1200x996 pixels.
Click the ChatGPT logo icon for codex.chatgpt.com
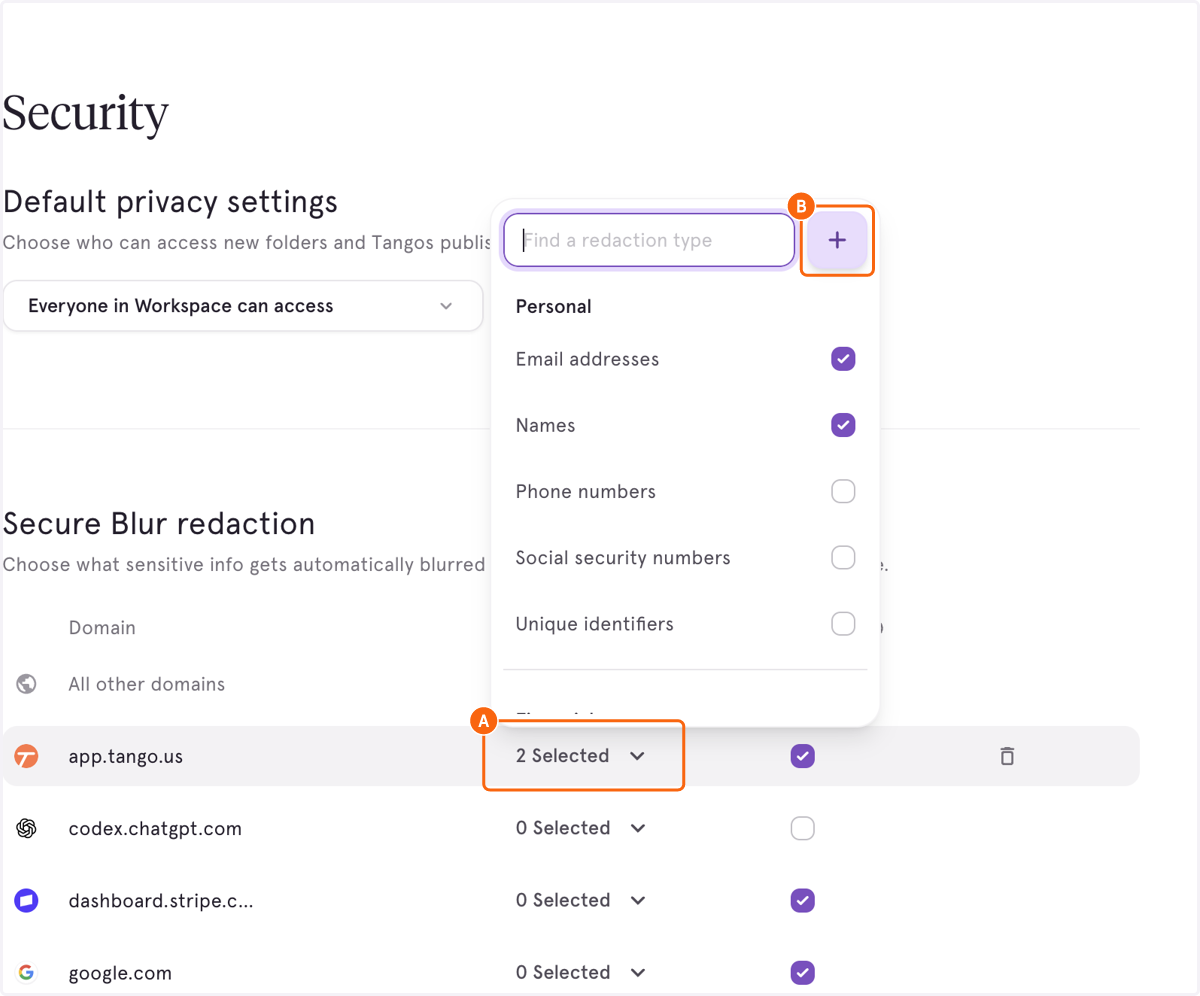(26, 829)
